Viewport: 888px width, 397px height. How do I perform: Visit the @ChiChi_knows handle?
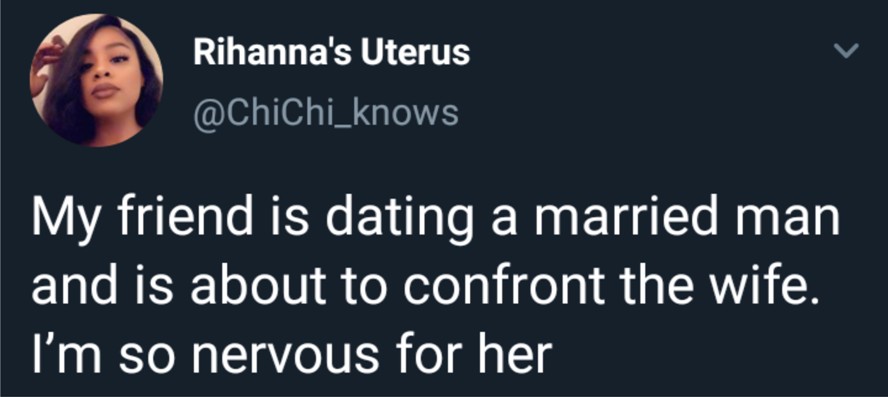click(326, 113)
